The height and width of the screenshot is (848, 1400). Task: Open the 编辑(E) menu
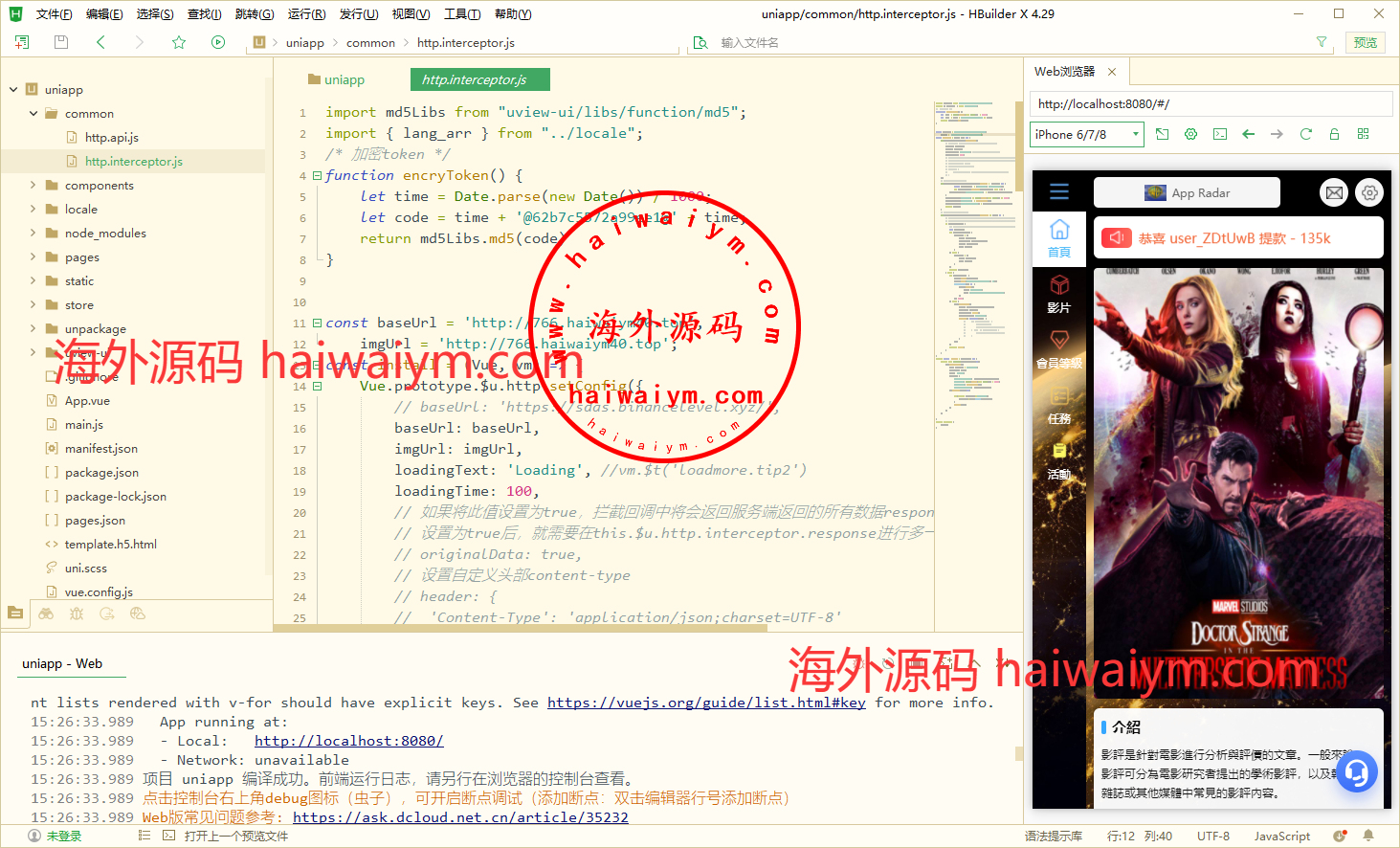103,14
